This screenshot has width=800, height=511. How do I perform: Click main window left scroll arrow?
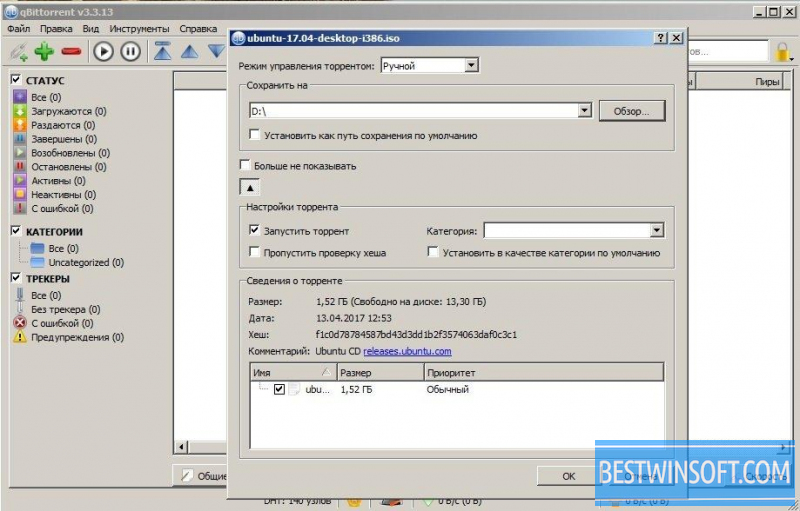pyautogui.click(x=181, y=447)
